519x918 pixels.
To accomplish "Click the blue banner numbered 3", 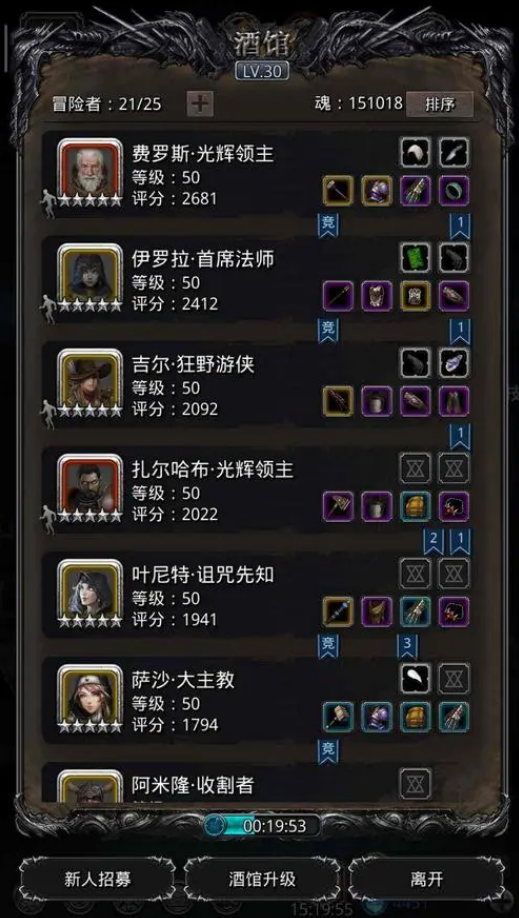I will click(408, 647).
